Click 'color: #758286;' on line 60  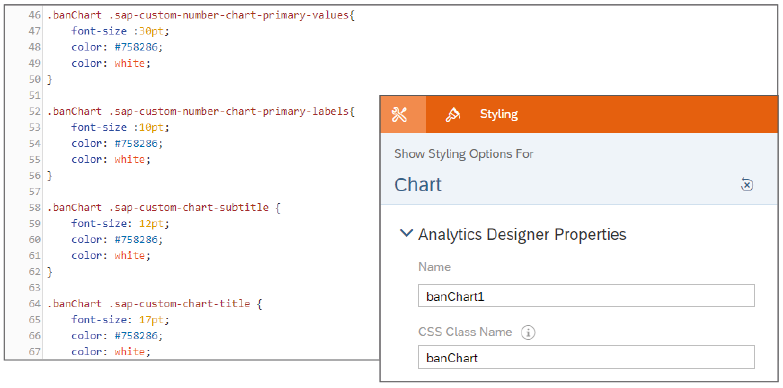point(117,239)
